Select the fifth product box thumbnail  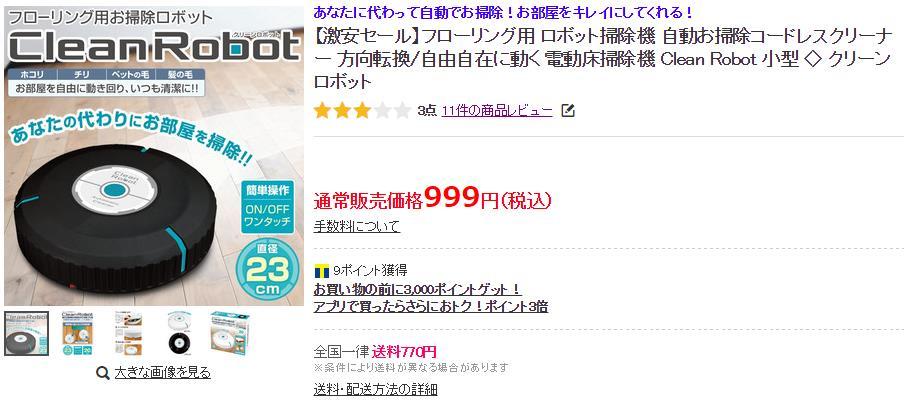coord(229,333)
